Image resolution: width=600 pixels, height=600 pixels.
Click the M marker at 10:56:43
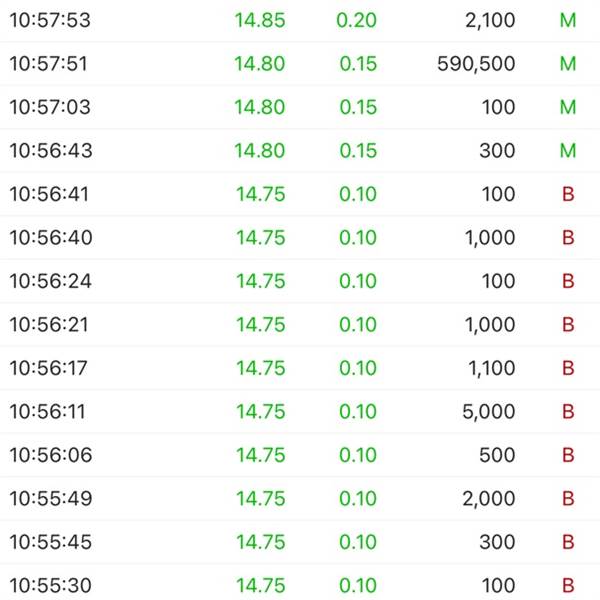point(568,151)
